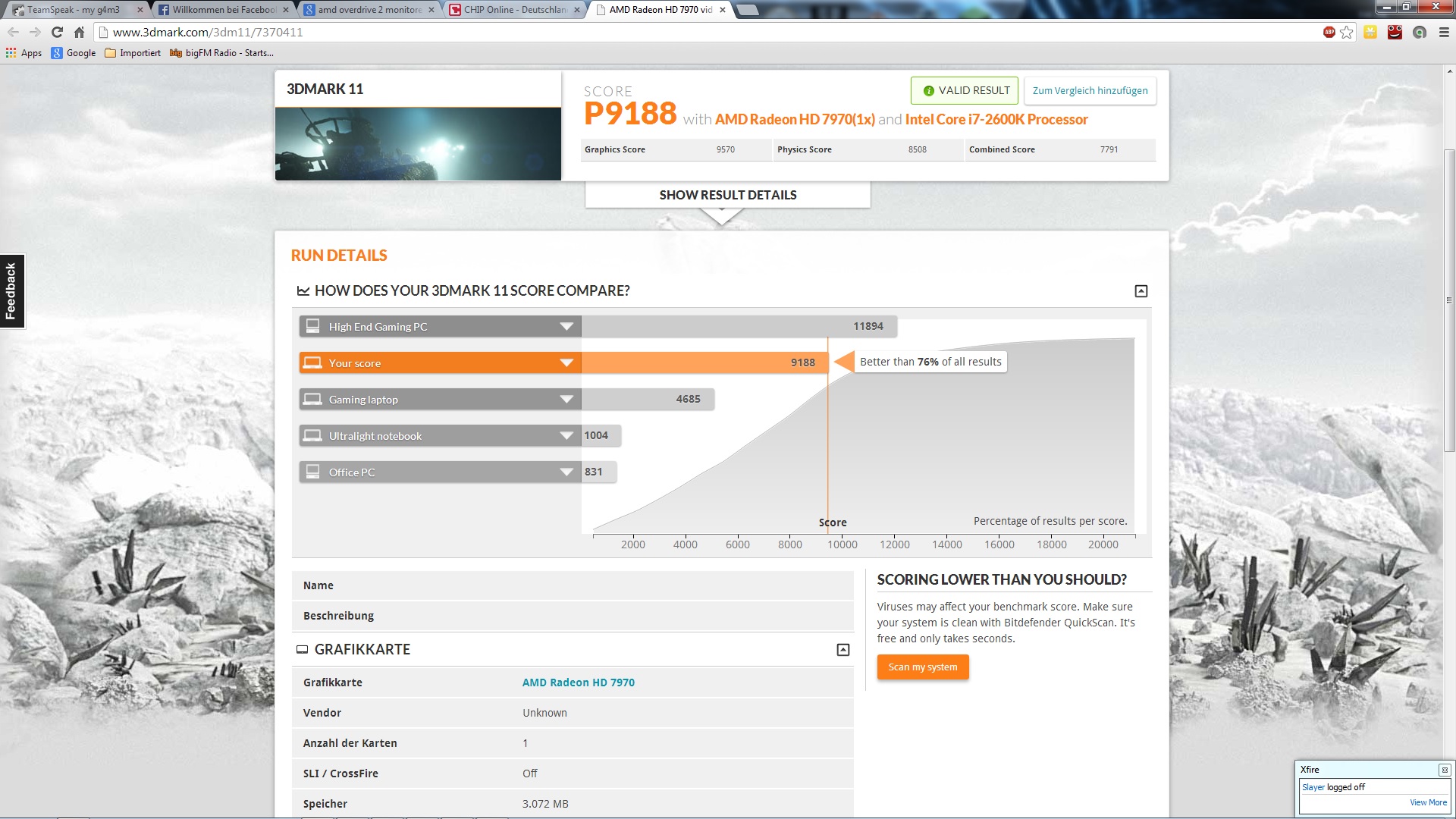
Task: Click the P9188 score heading
Action: click(x=630, y=115)
